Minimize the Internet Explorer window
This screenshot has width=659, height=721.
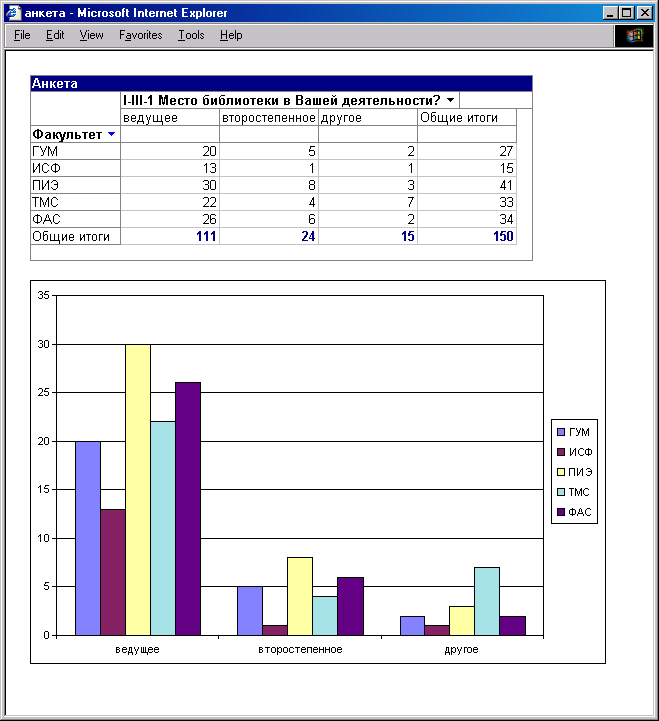click(x=610, y=13)
